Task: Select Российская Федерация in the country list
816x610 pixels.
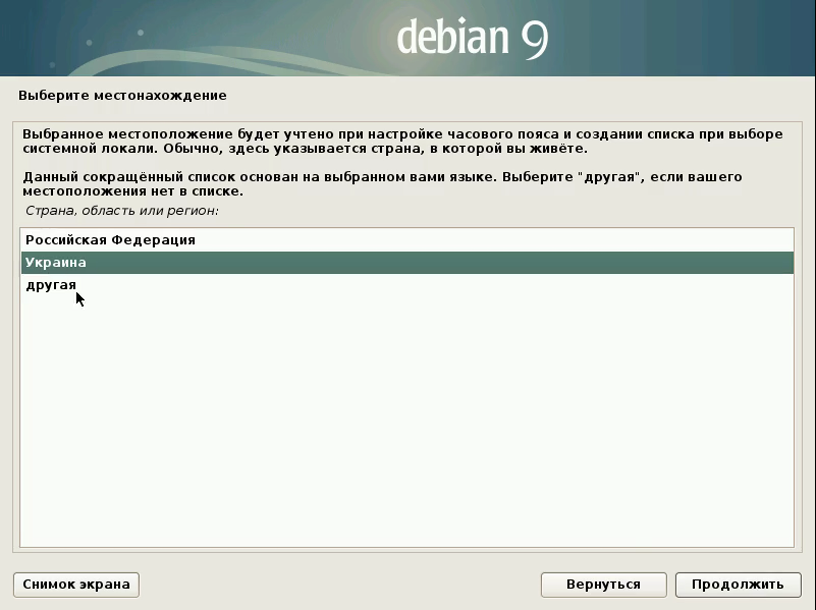Action: coord(110,240)
